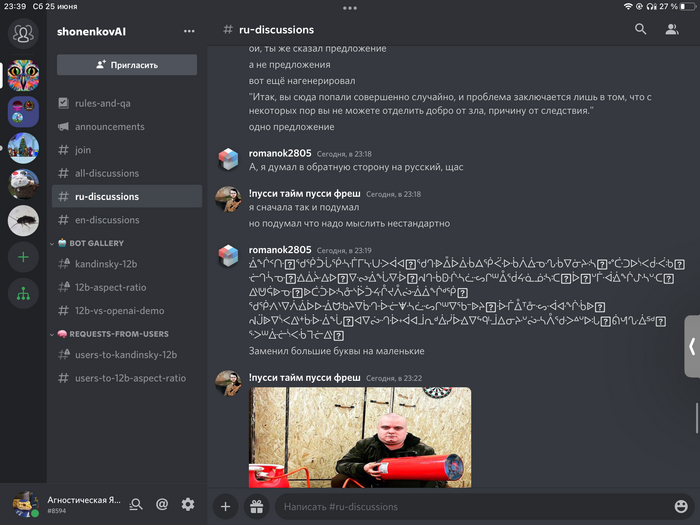The image size is (700, 525).
Task: Add a server with plus icon
Action: (x=23, y=257)
